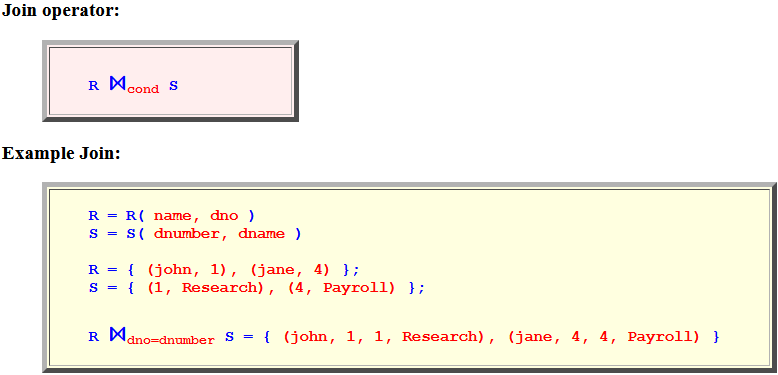Click the letter S in the pink box

pos(173,86)
